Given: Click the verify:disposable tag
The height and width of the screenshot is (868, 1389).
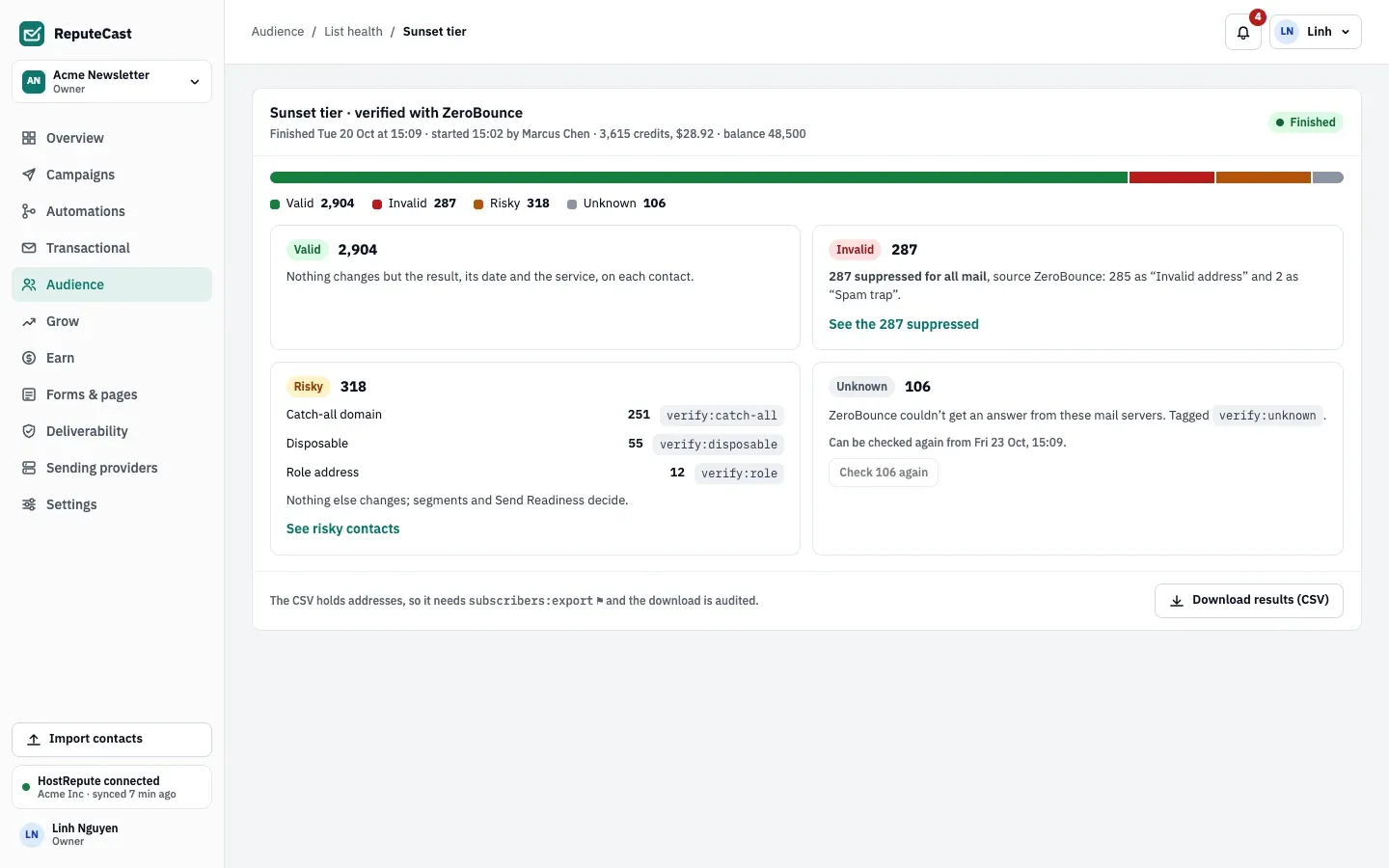Looking at the screenshot, I should click(x=719, y=445).
